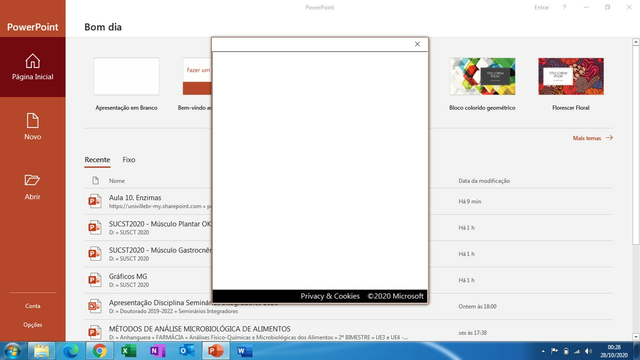640x360 pixels.
Task: Open the Privacy & Cookies link
Action: point(330,296)
